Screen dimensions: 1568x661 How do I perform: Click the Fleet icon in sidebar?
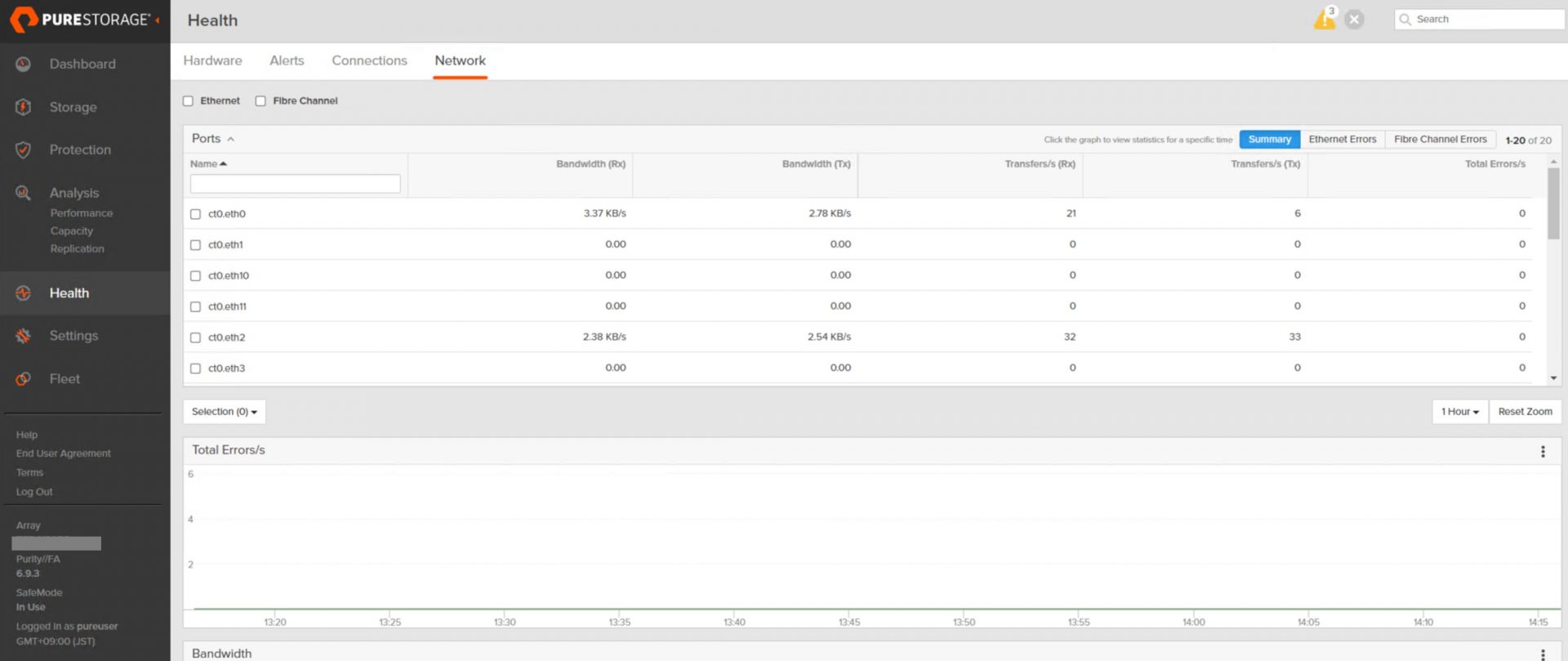(x=23, y=379)
